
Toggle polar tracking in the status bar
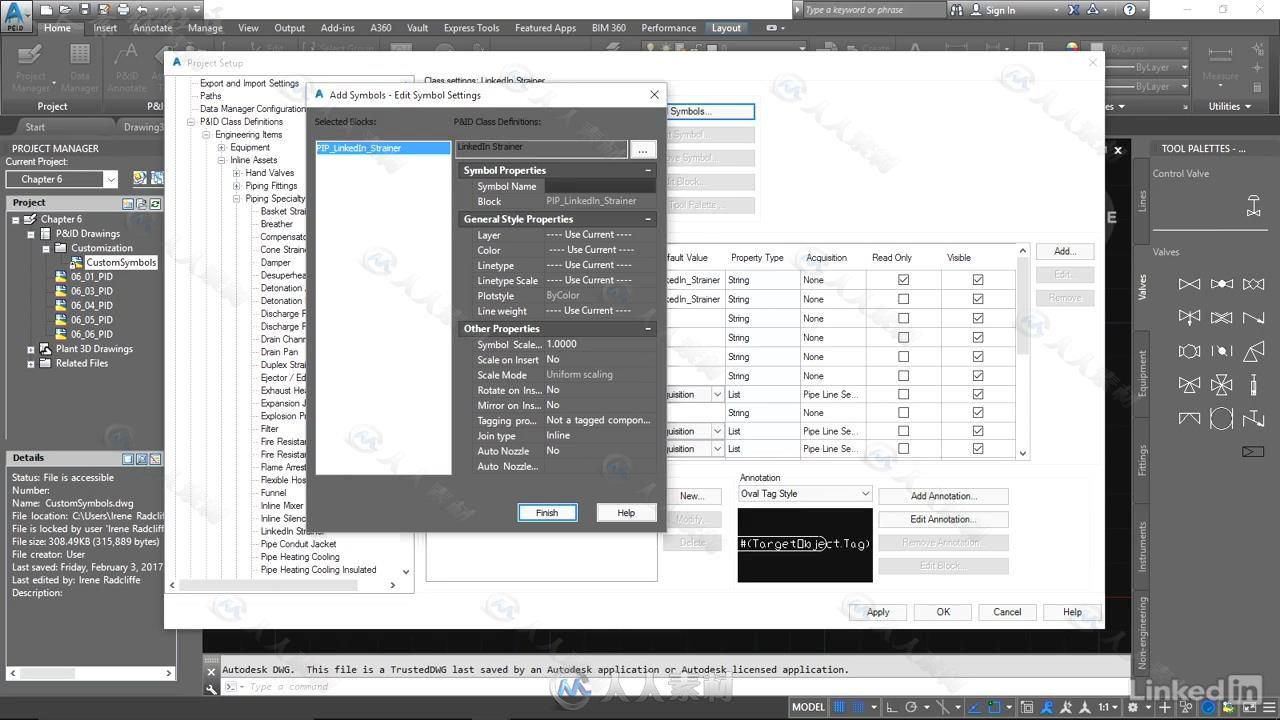pos(910,707)
